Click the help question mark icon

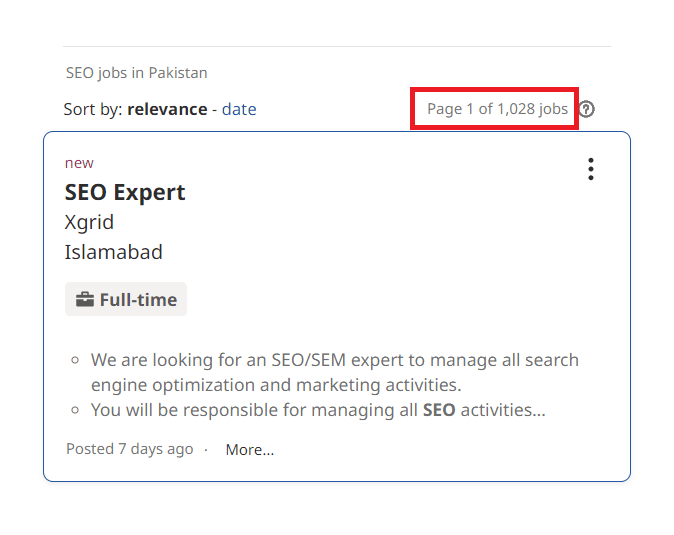point(586,109)
